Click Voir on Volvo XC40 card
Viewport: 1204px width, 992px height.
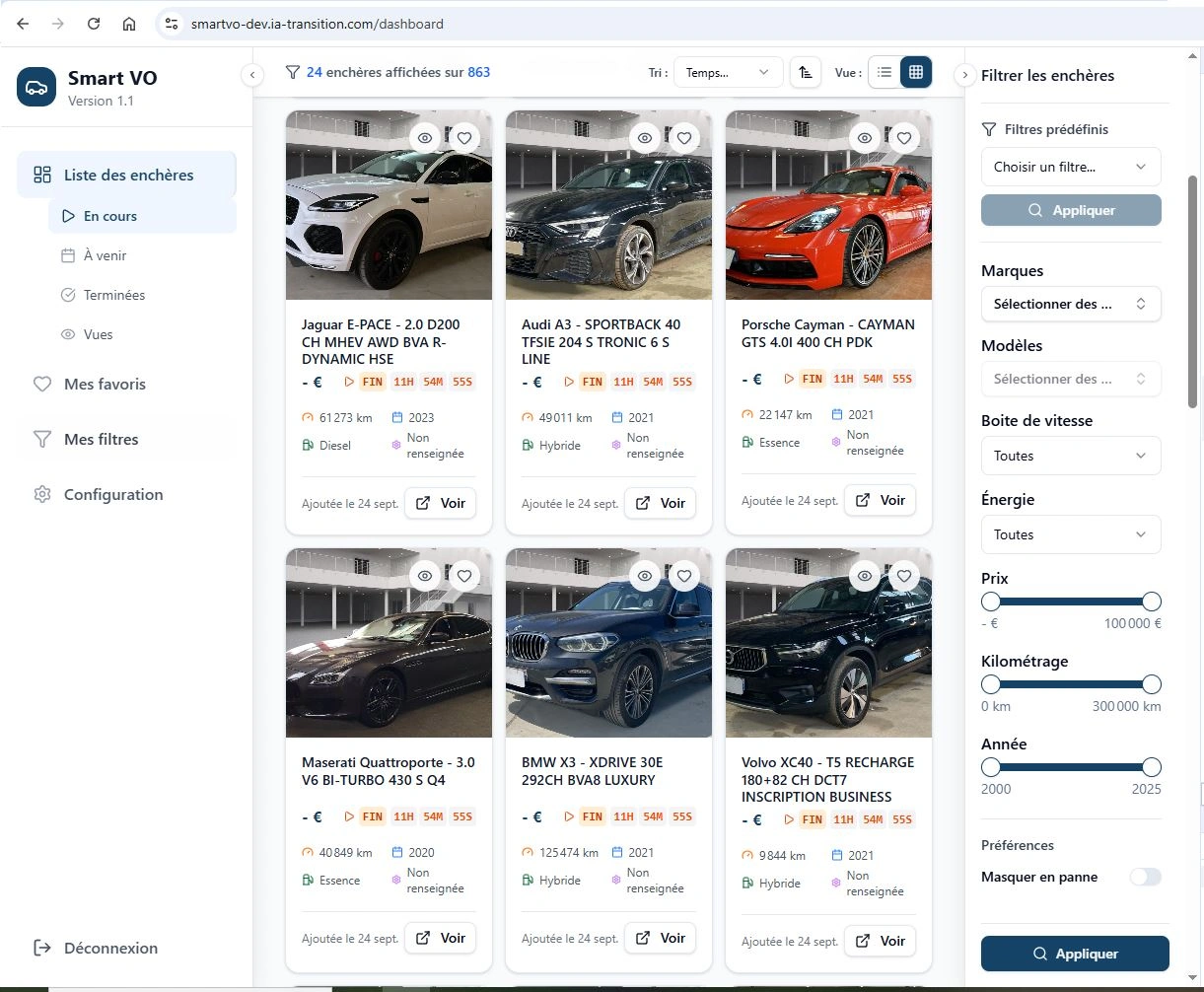[880, 941]
